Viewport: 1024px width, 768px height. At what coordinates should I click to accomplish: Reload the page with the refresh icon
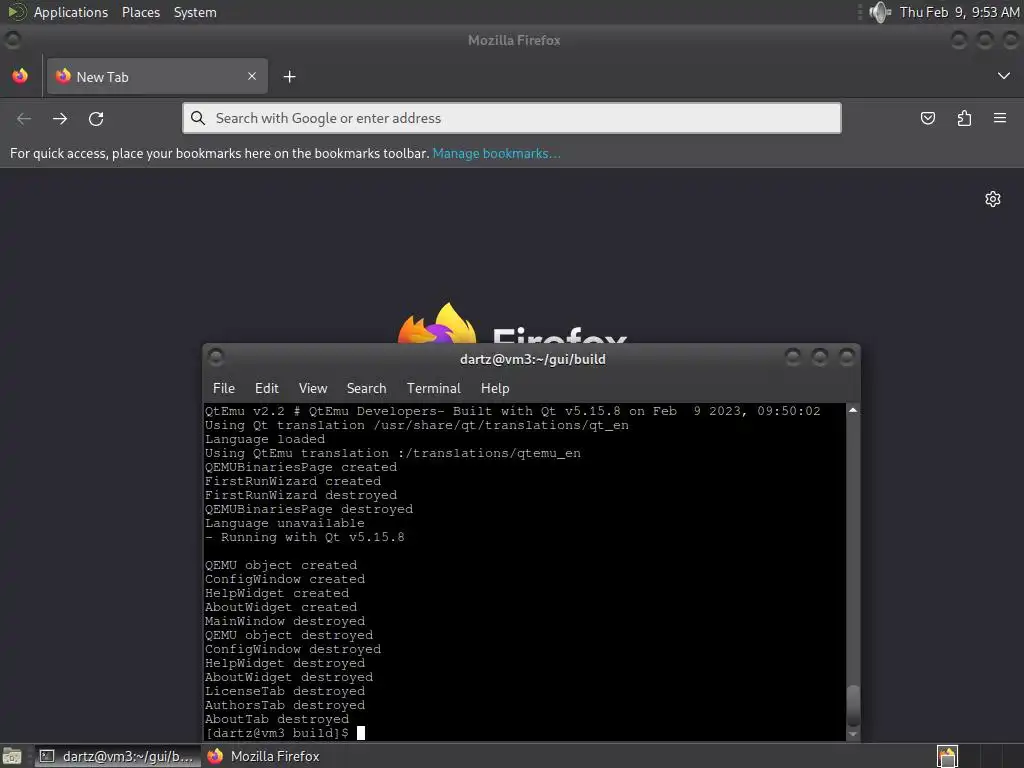tap(96, 118)
